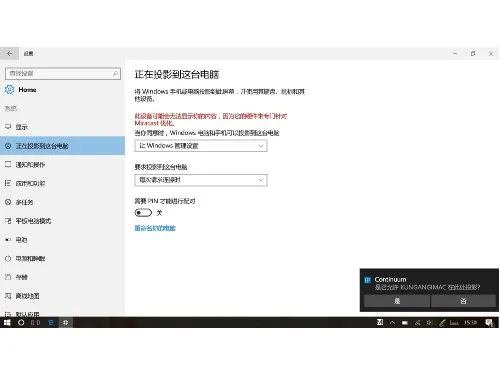Select 应用和功能 in the sidebar

coord(63,183)
